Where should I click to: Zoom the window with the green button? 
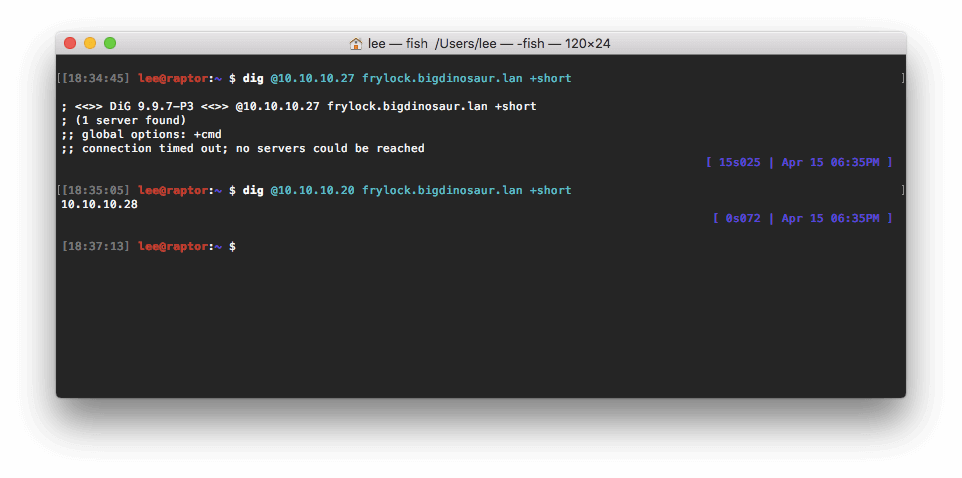(x=110, y=43)
